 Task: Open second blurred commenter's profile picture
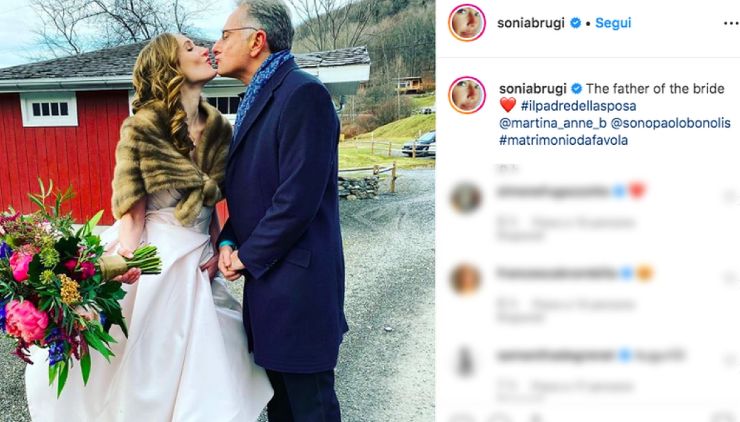466,279
